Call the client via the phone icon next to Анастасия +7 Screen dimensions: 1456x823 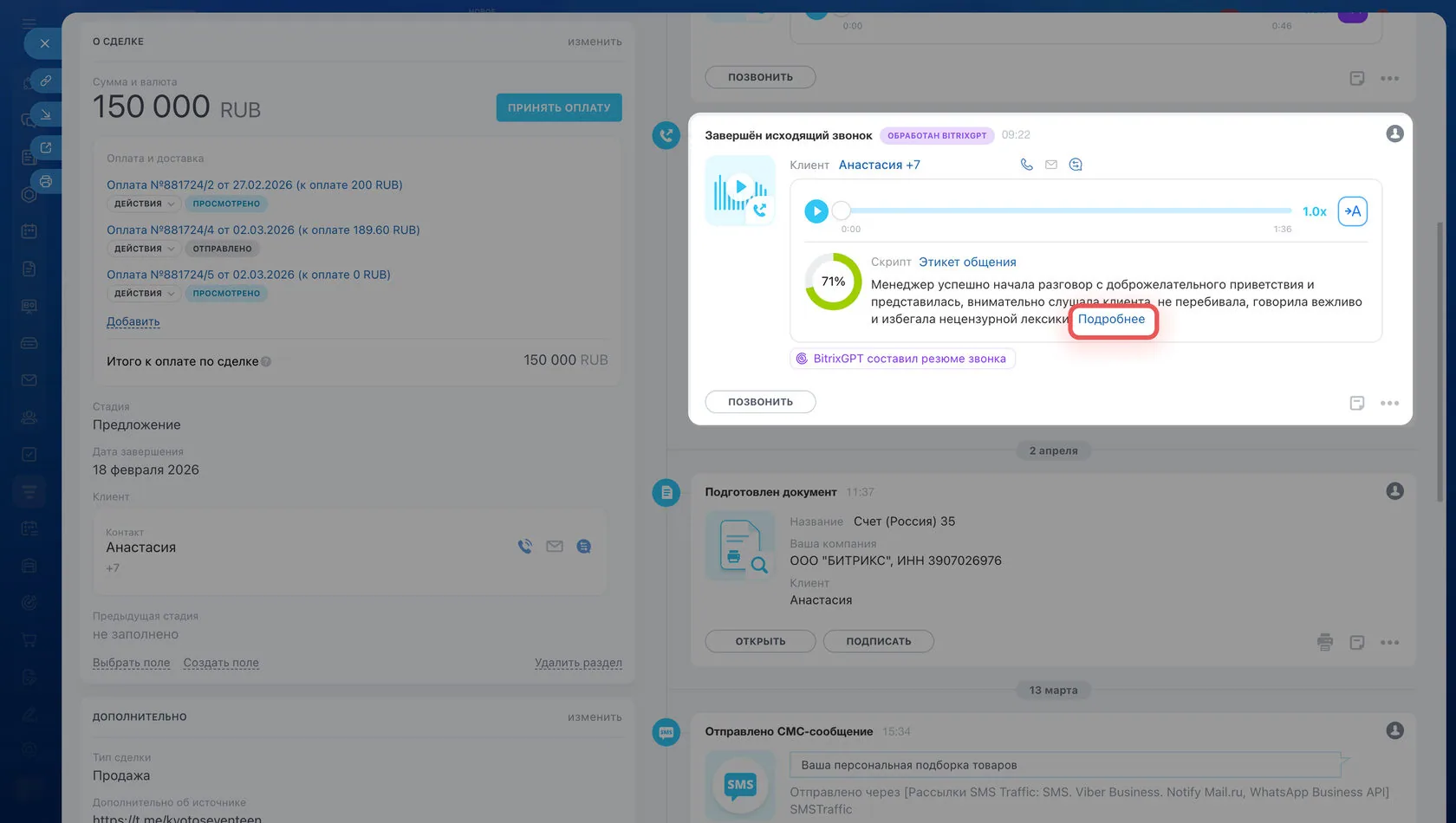[x=1027, y=165]
